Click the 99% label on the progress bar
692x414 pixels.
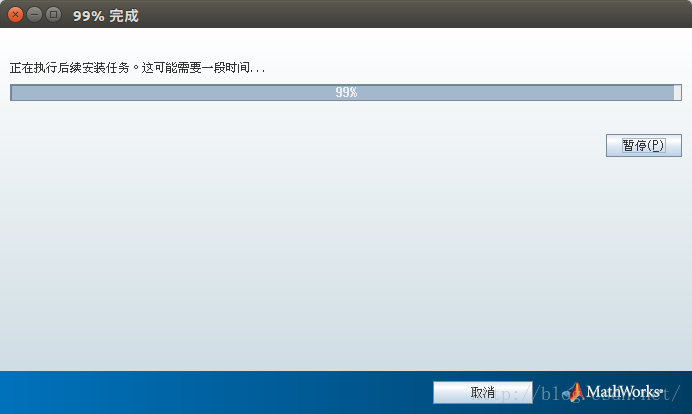point(346,92)
